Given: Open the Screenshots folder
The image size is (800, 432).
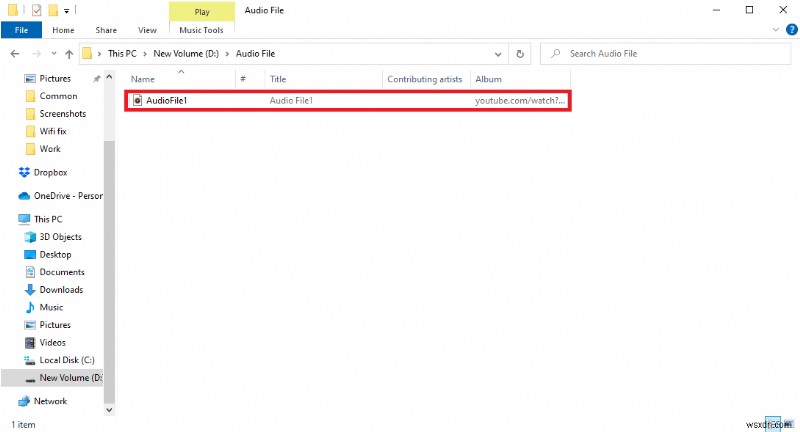Looking at the screenshot, I should point(63,114).
